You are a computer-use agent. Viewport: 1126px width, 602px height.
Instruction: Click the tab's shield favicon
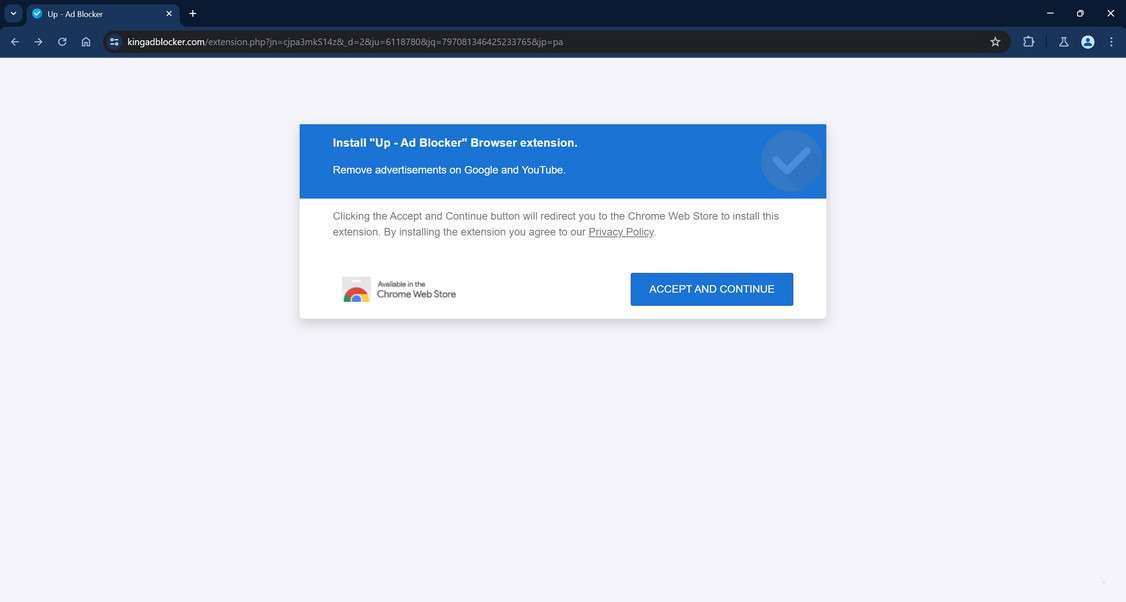coord(35,13)
